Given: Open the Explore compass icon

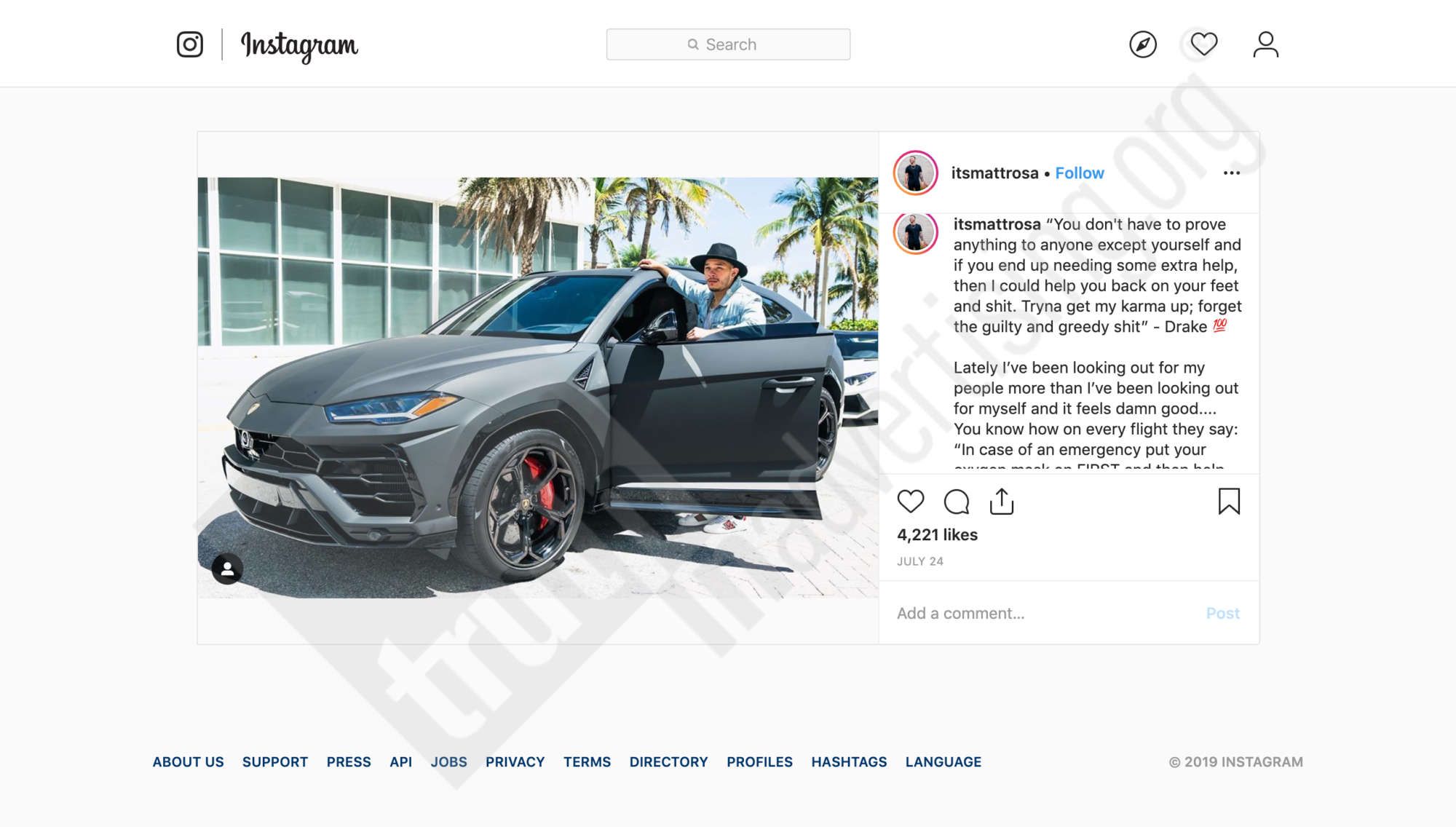Looking at the screenshot, I should coord(1143,44).
